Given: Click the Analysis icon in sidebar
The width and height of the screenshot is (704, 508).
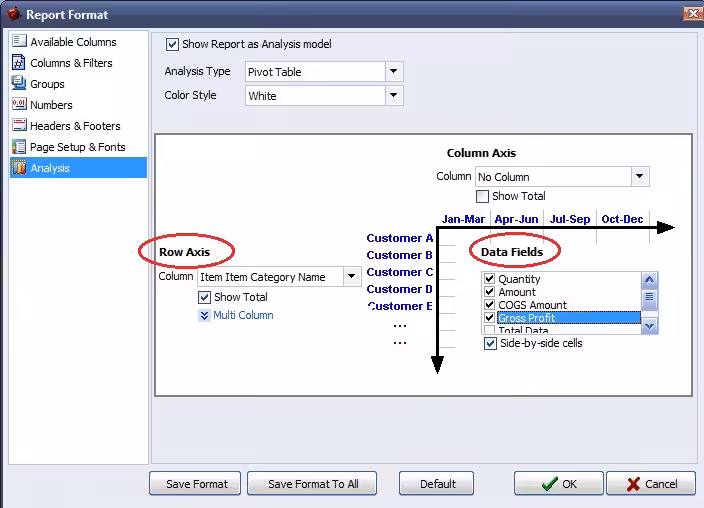Looking at the screenshot, I should pyautogui.click(x=19, y=168).
